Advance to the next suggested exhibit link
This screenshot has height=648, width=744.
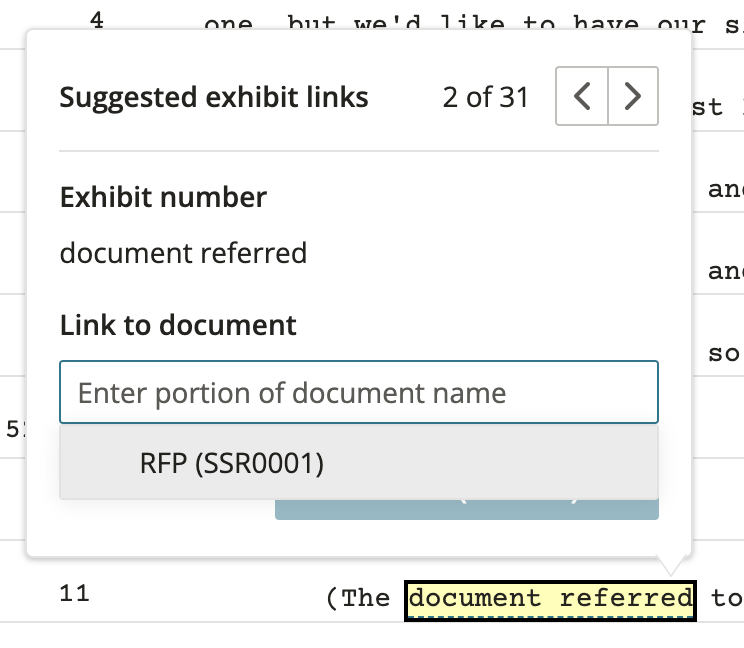(633, 96)
